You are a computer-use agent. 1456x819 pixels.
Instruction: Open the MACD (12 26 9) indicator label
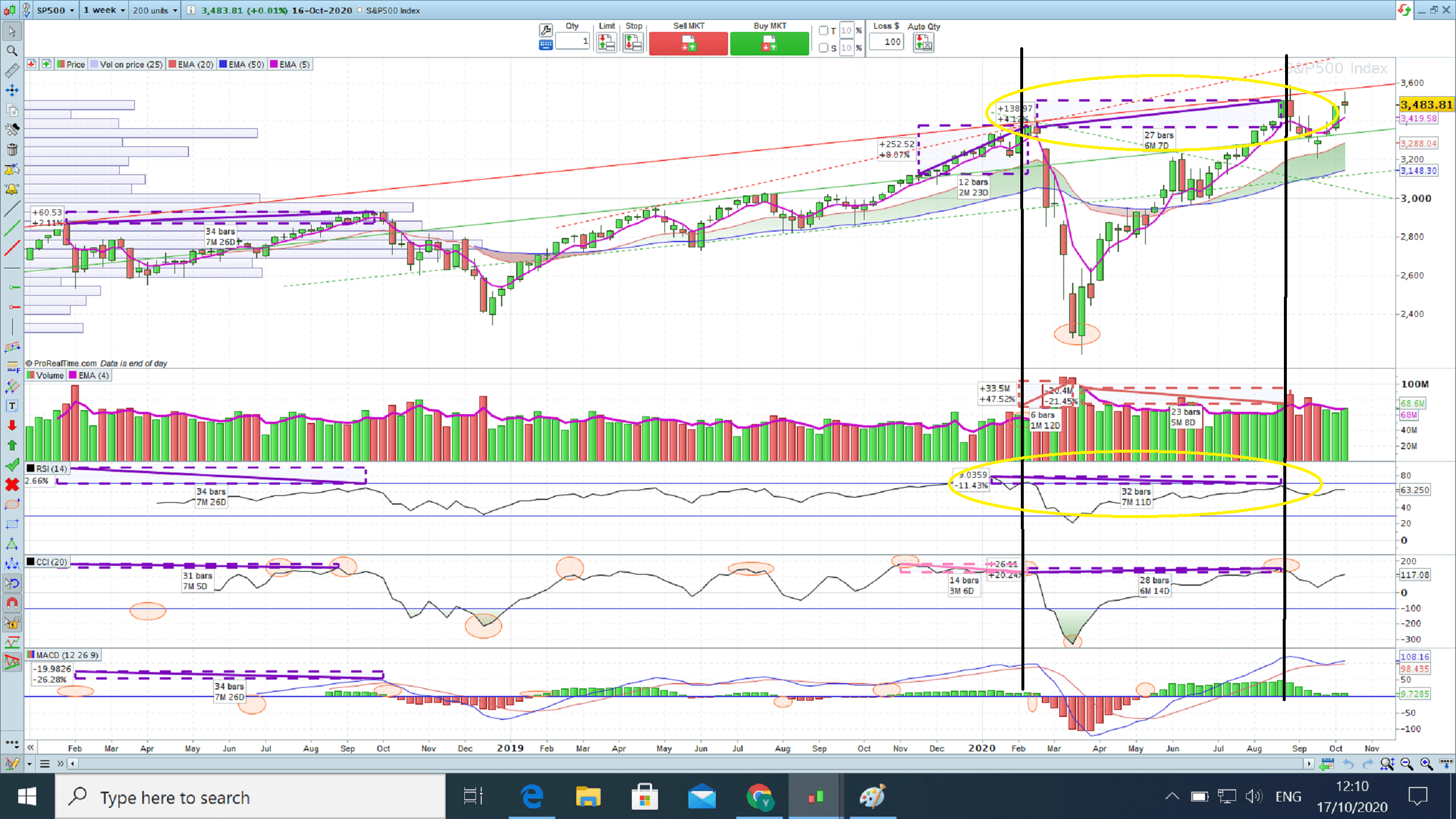[62, 655]
